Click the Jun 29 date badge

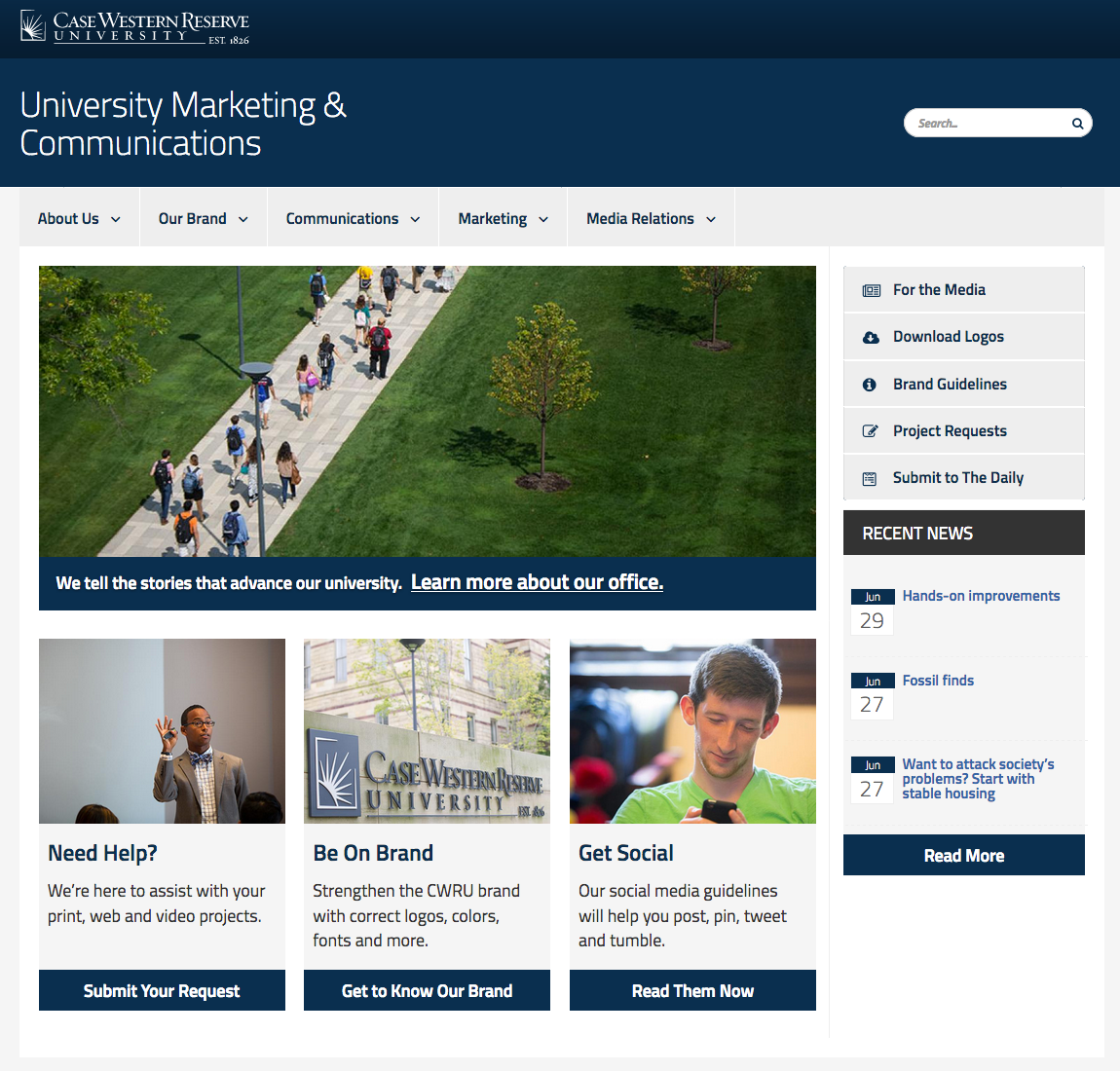873,611
